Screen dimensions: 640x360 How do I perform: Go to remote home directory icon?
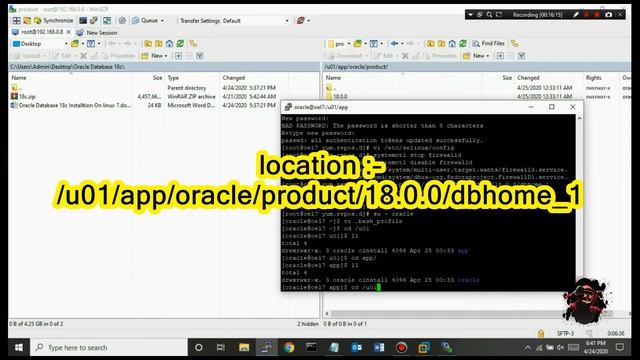[452, 44]
